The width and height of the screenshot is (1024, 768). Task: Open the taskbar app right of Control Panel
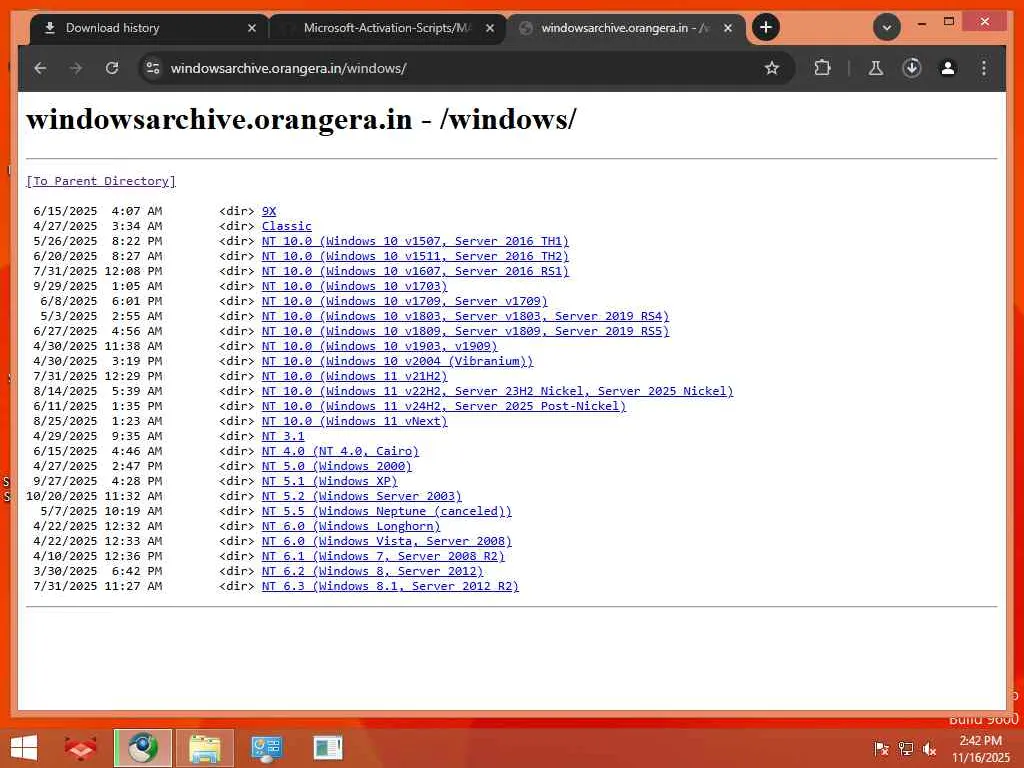328,748
